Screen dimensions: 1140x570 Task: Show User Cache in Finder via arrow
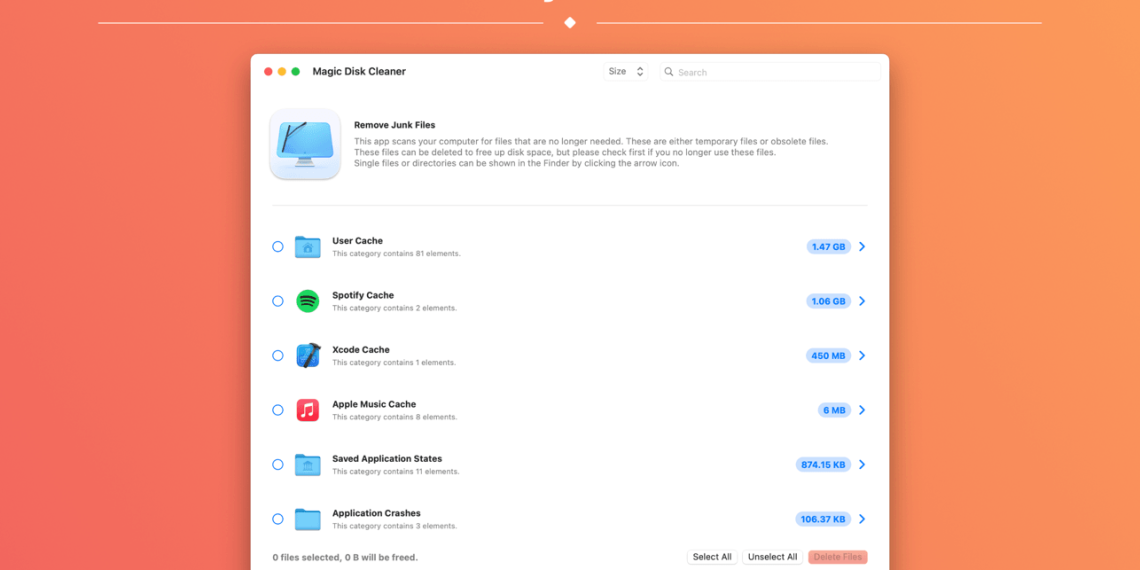tap(862, 247)
